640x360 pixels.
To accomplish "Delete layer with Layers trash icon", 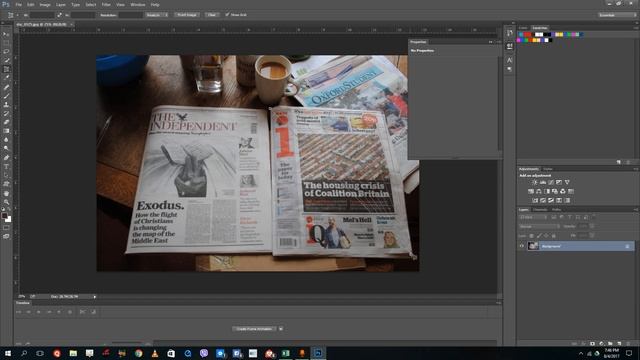I will (x=628, y=344).
